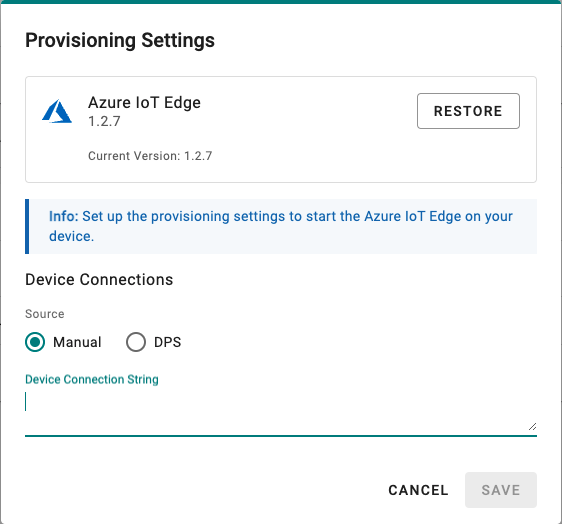Screen dimensions: 562x524
Task: Select the DPS source radio button
Action: [x=136, y=342]
